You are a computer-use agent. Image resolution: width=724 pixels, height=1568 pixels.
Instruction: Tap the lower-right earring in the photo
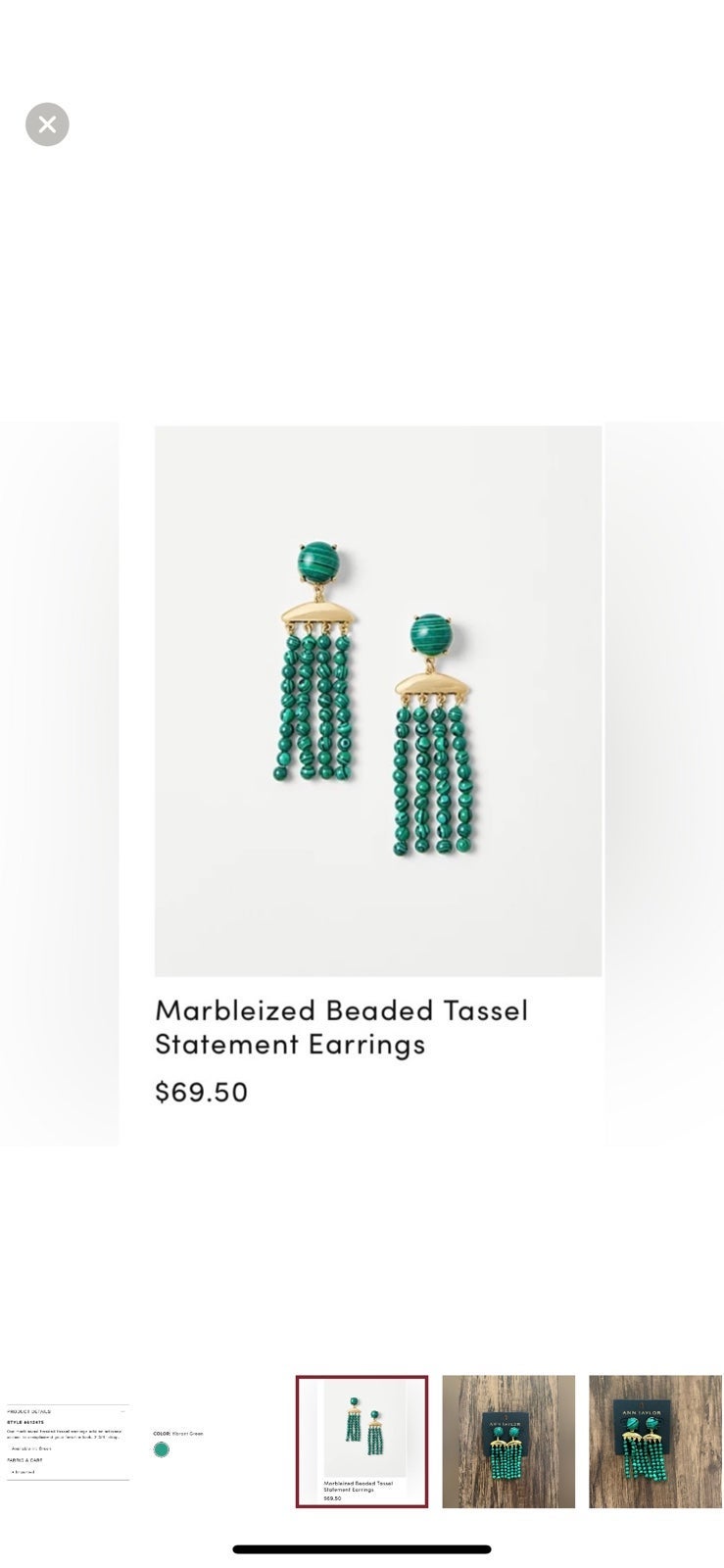click(x=430, y=734)
